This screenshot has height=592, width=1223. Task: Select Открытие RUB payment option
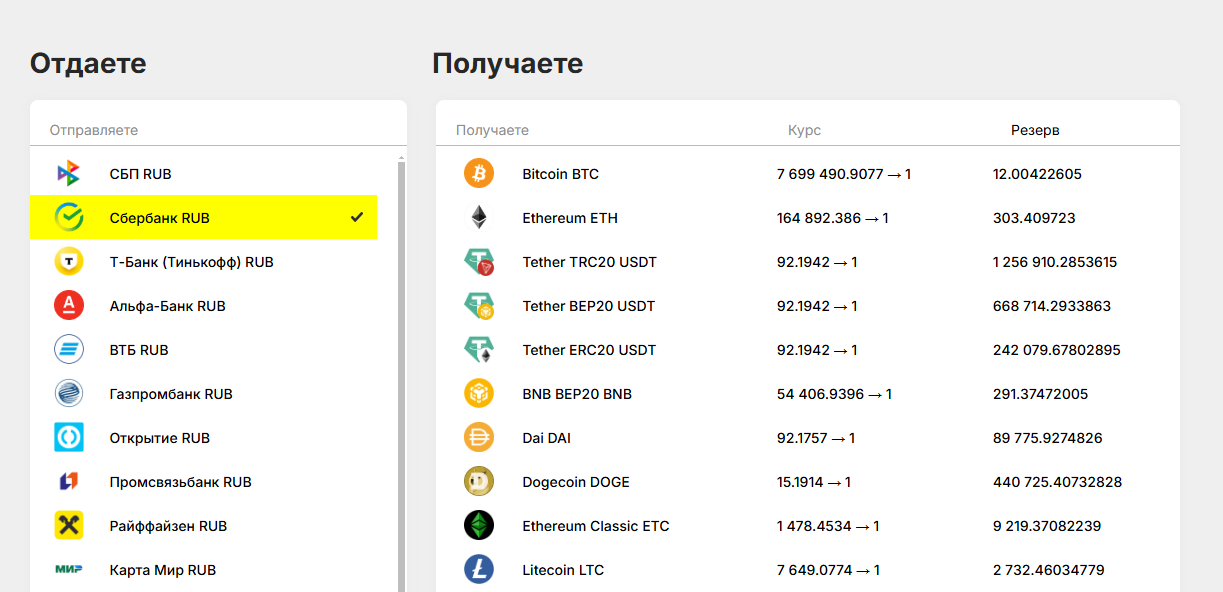tap(204, 438)
